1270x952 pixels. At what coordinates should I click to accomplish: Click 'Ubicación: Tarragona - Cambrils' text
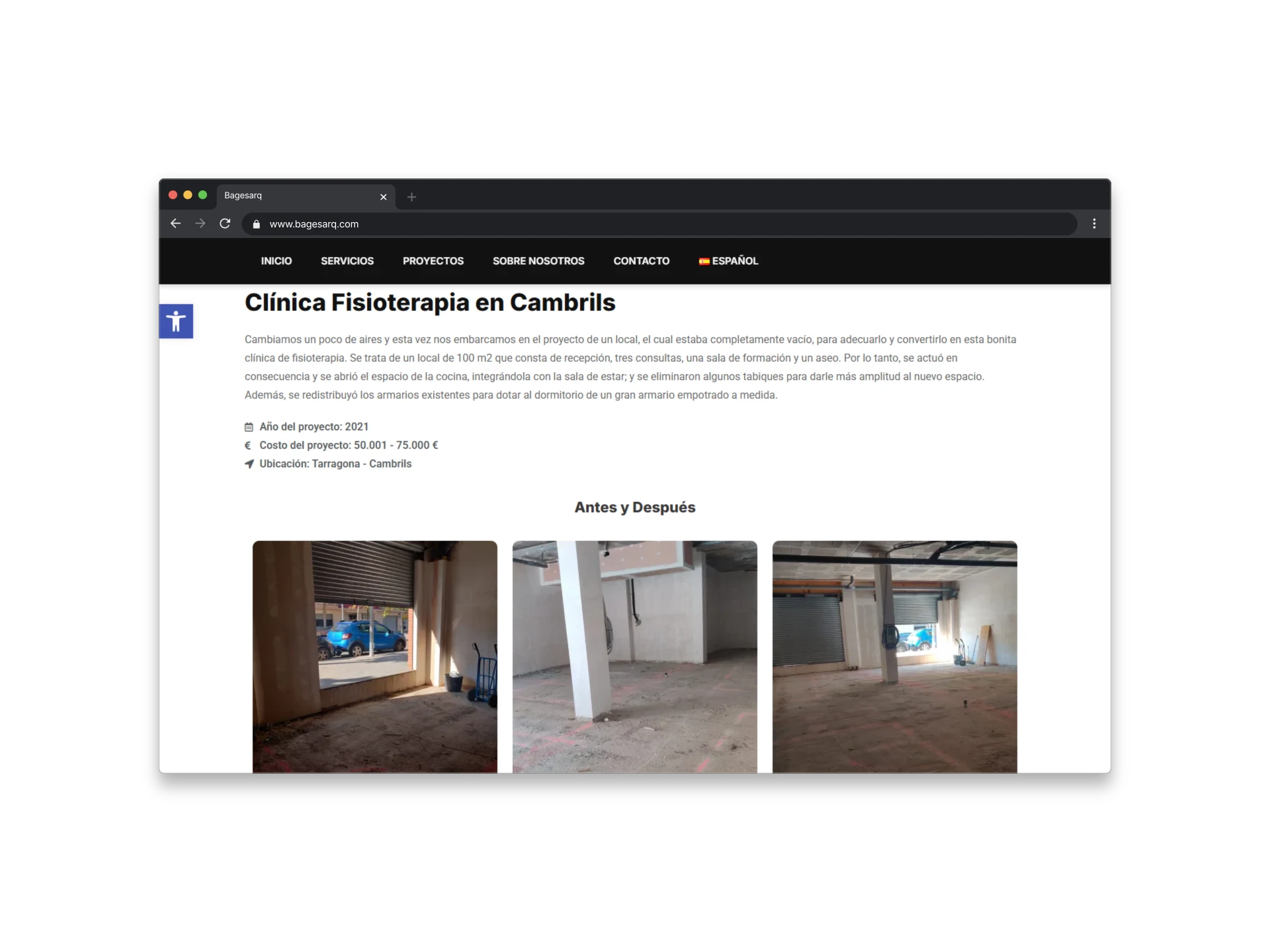click(335, 464)
